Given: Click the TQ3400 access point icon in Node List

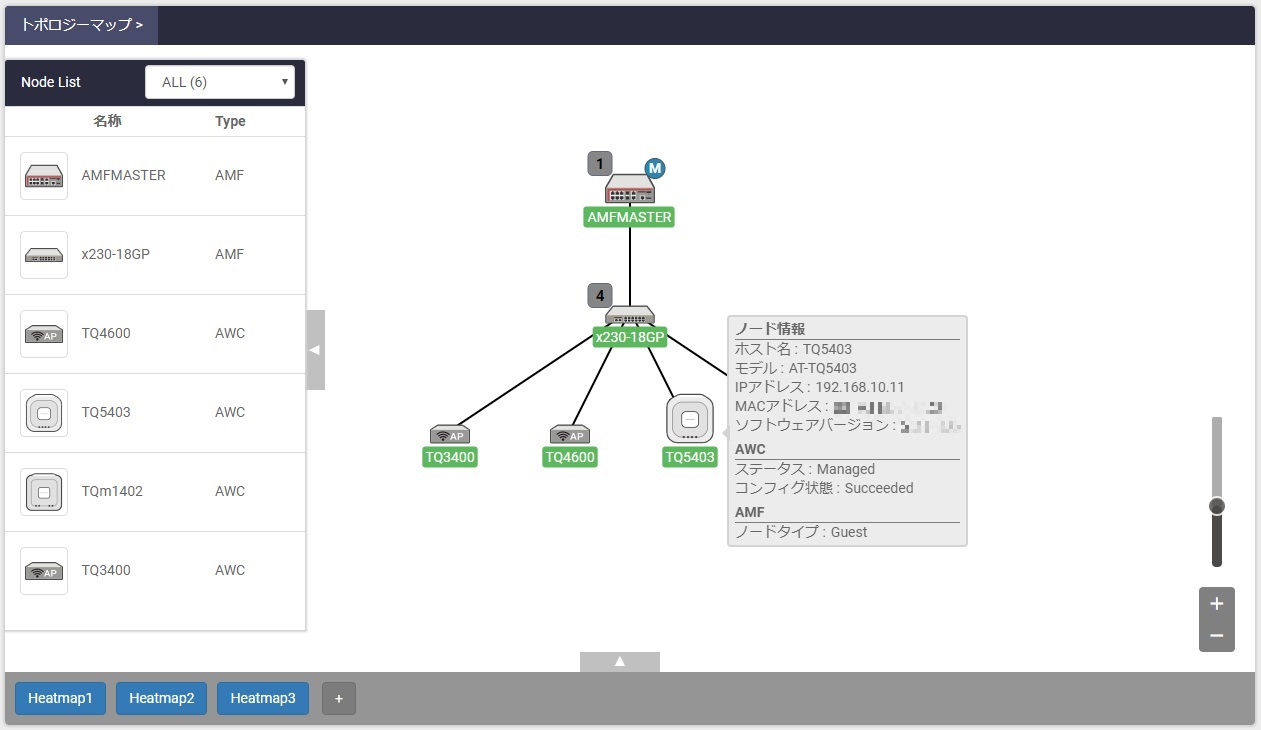Looking at the screenshot, I should (x=44, y=571).
